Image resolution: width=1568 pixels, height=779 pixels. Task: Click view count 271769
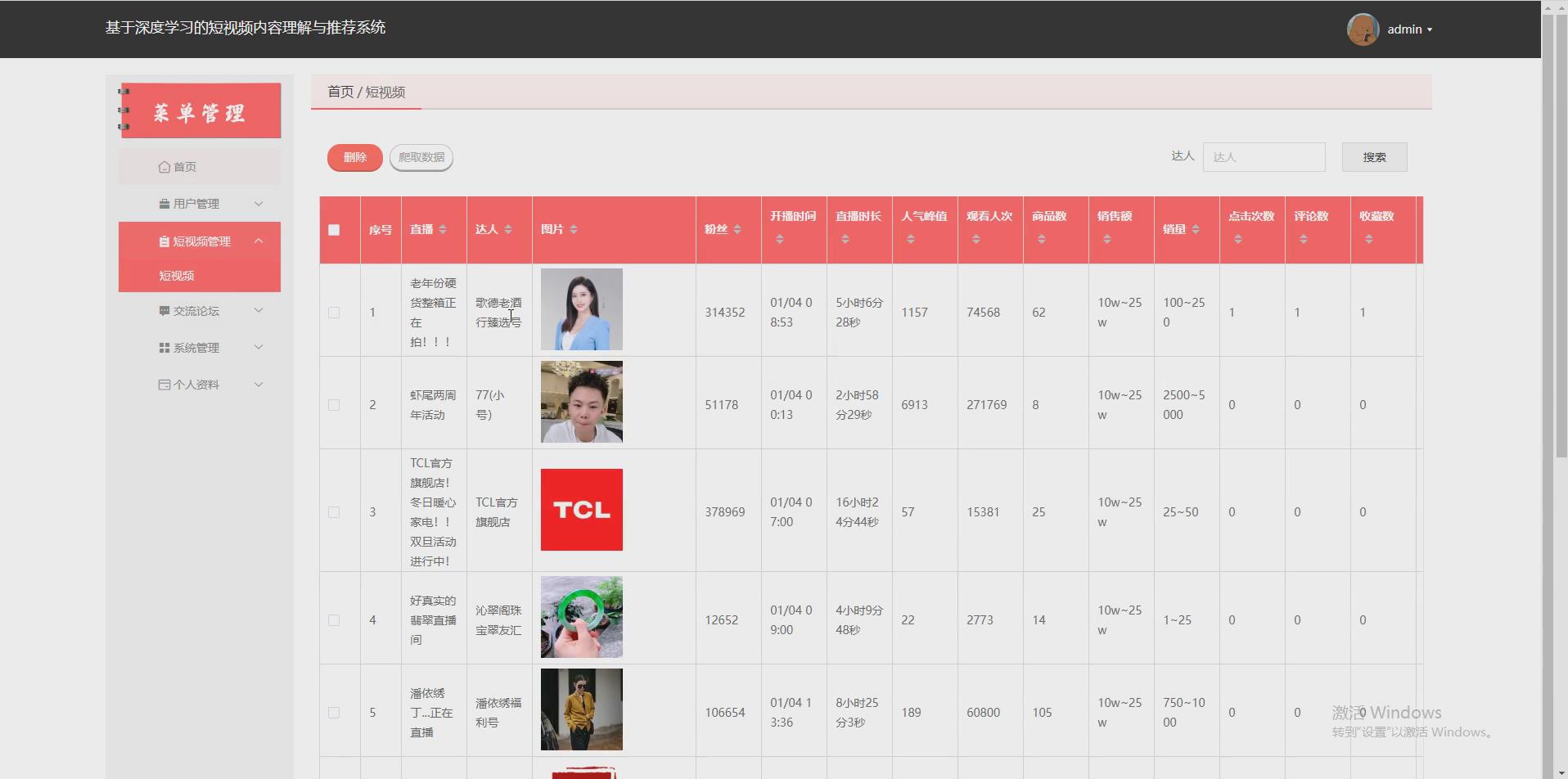pos(986,405)
